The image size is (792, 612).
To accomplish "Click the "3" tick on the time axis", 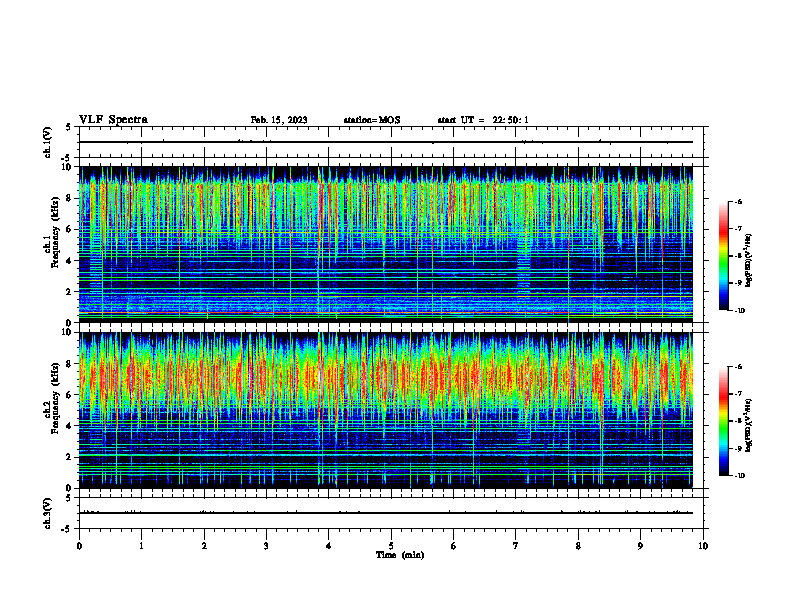I will 266,546.
